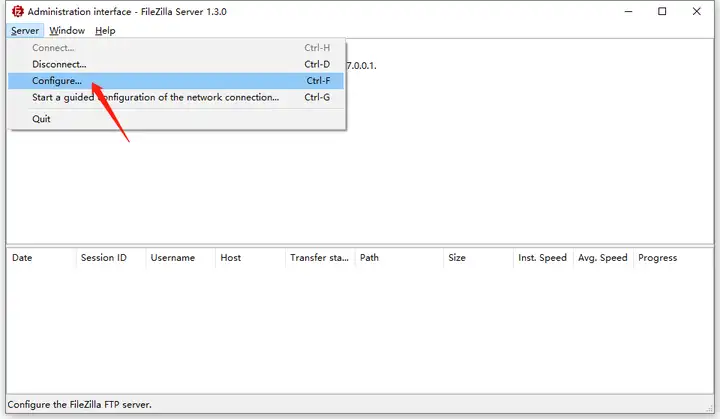
Task: Sort by the Path column header
Action: pos(399,258)
